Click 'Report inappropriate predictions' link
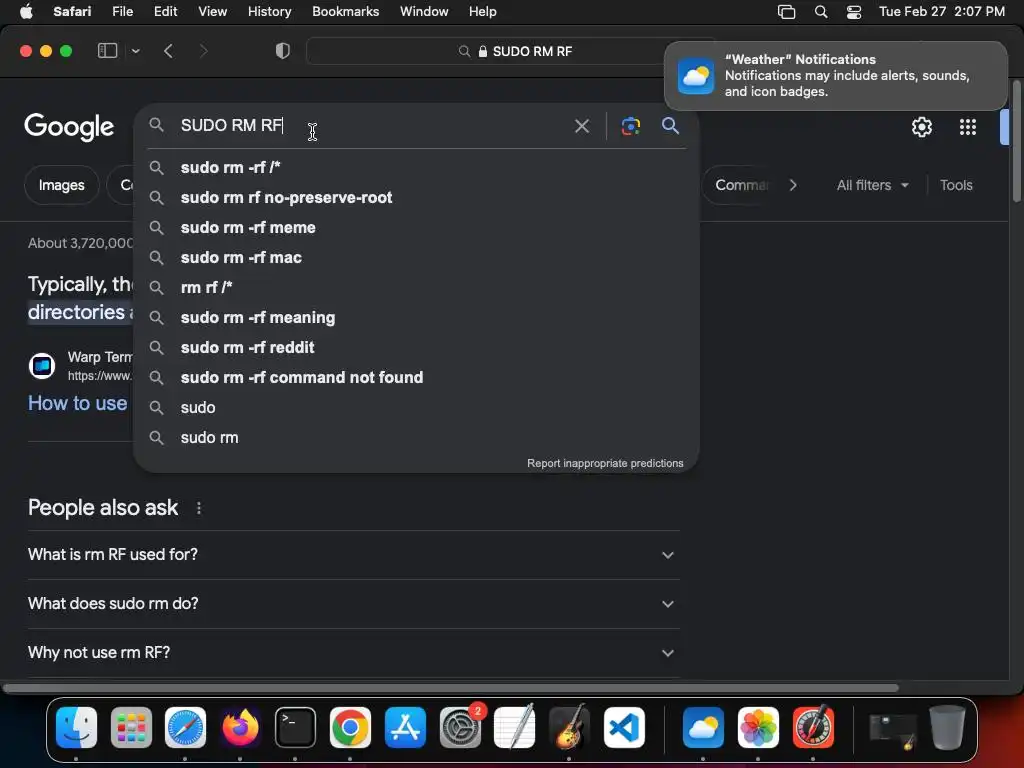The height and width of the screenshot is (768, 1024). [x=605, y=463]
